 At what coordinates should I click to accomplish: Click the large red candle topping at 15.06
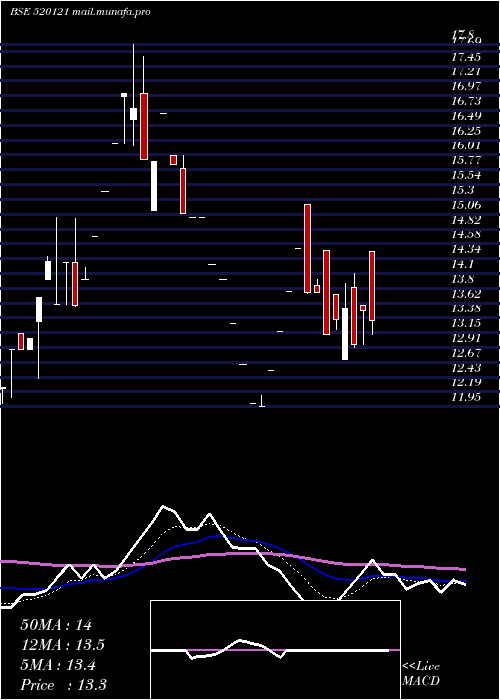click(307, 248)
